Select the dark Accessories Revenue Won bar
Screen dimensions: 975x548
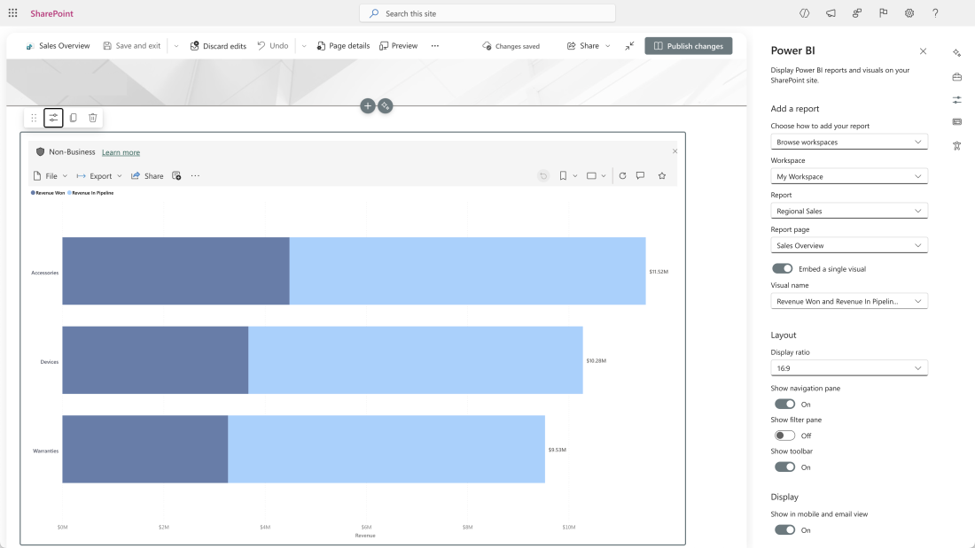(x=176, y=271)
